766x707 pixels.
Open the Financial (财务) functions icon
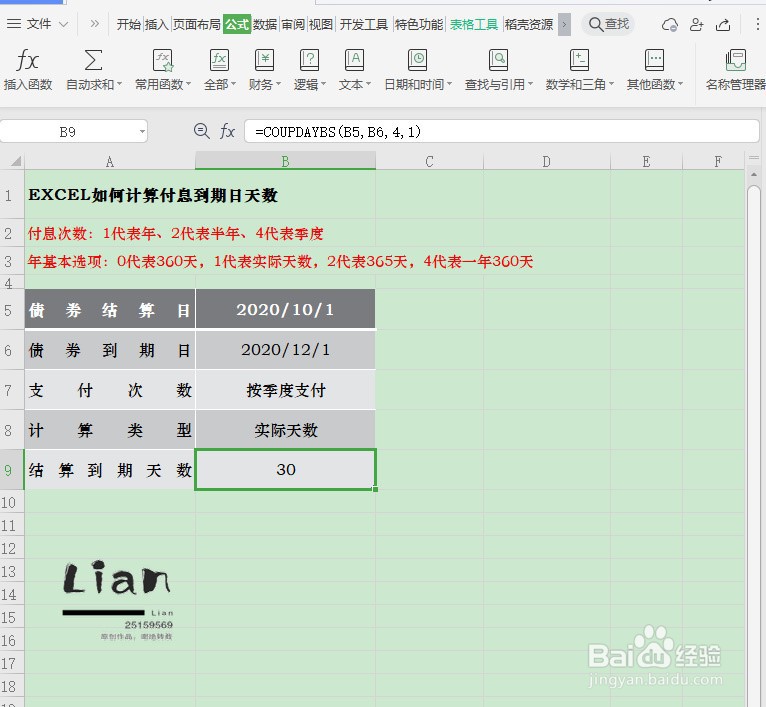[264, 61]
